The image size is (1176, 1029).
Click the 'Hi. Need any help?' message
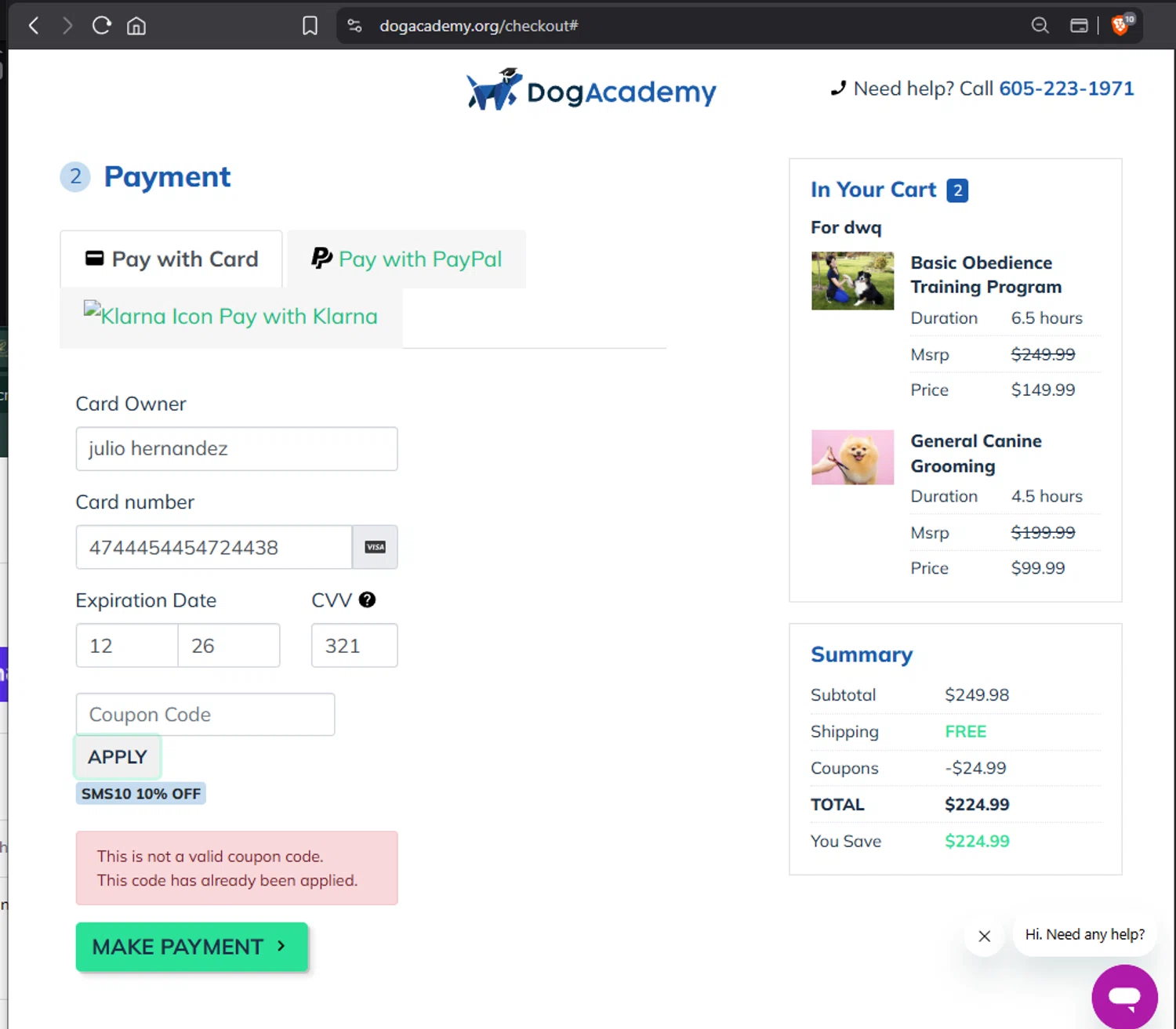pos(1085,934)
